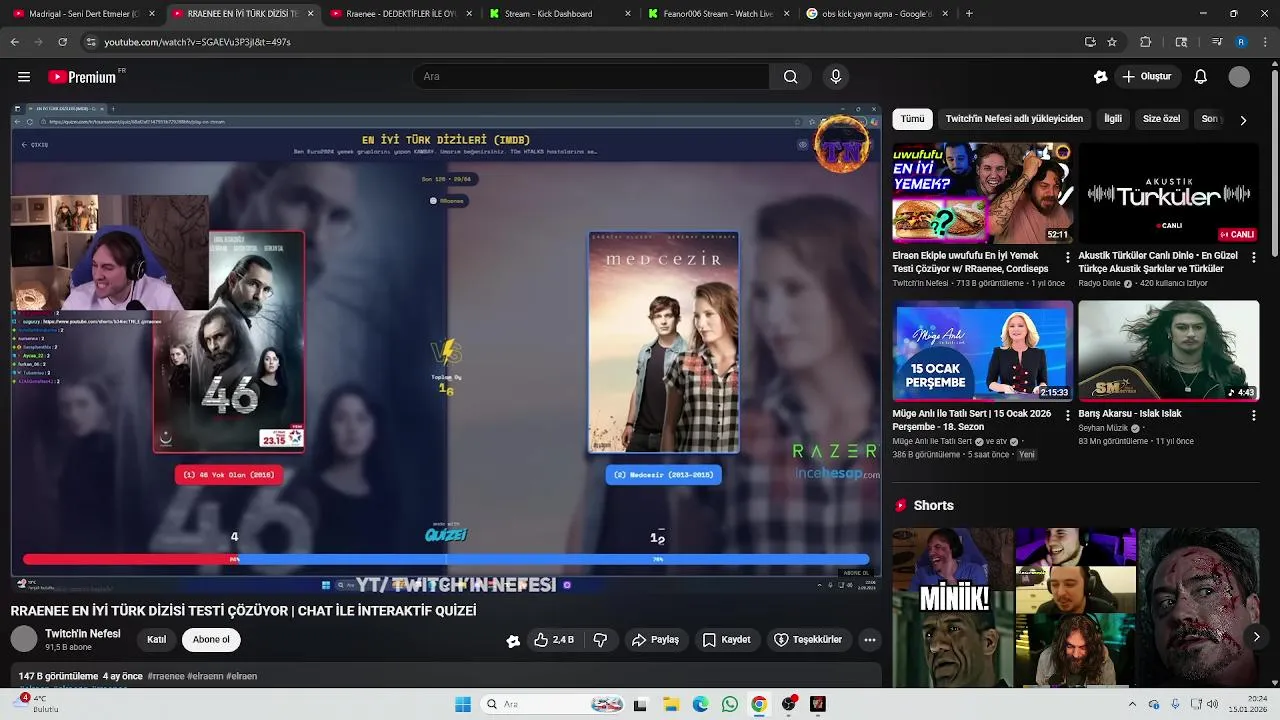Click the YouTube search input field

pyautogui.click(x=590, y=77)
